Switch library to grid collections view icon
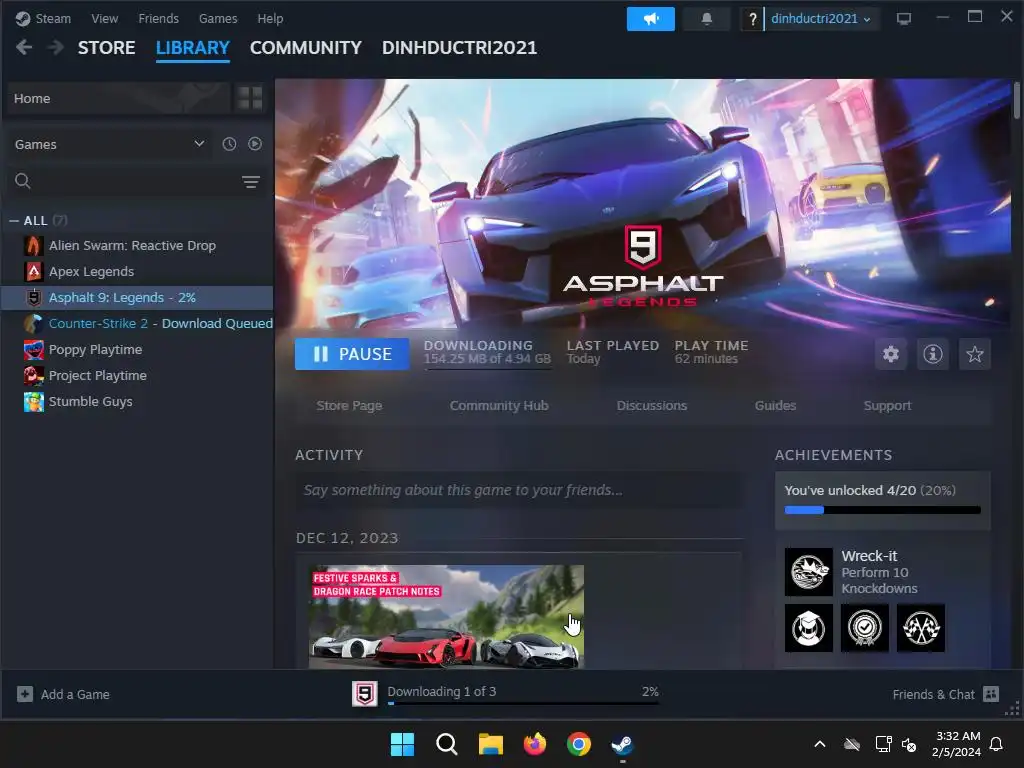Screen dimensions: 1024x768 point(250,98)
